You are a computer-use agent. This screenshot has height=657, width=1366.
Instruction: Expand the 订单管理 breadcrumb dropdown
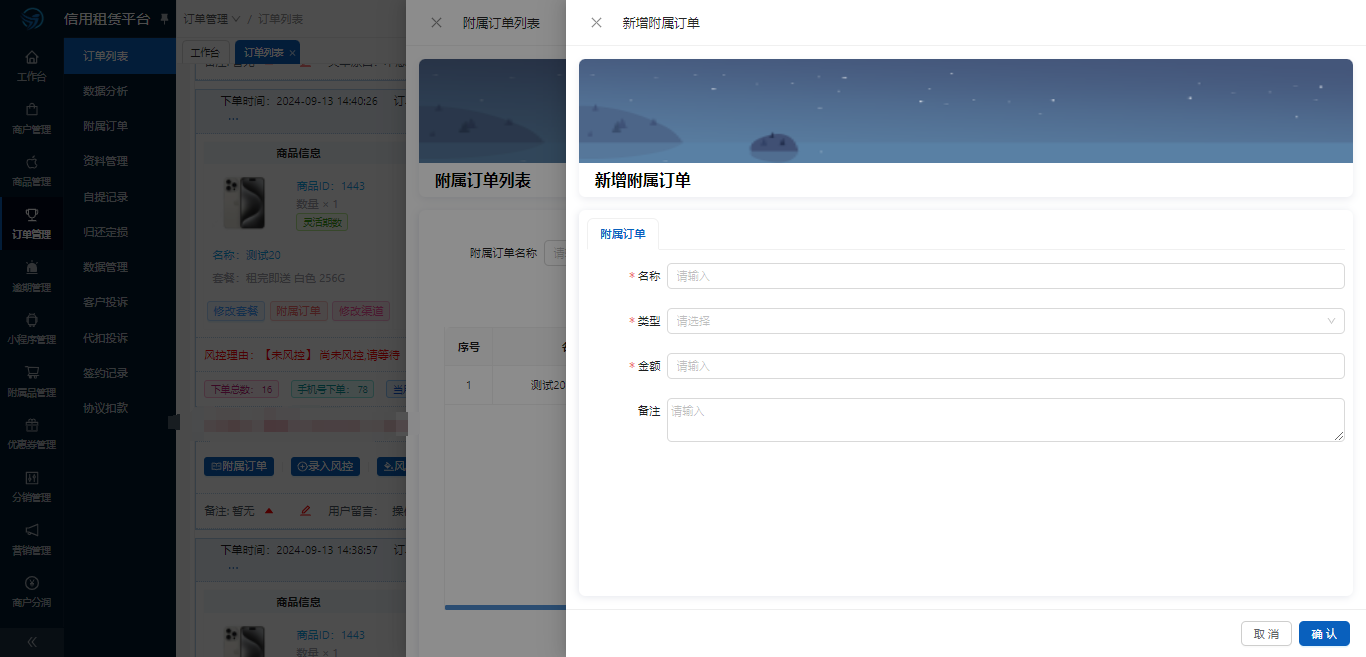pyautogui.click(x=211, y=19)
